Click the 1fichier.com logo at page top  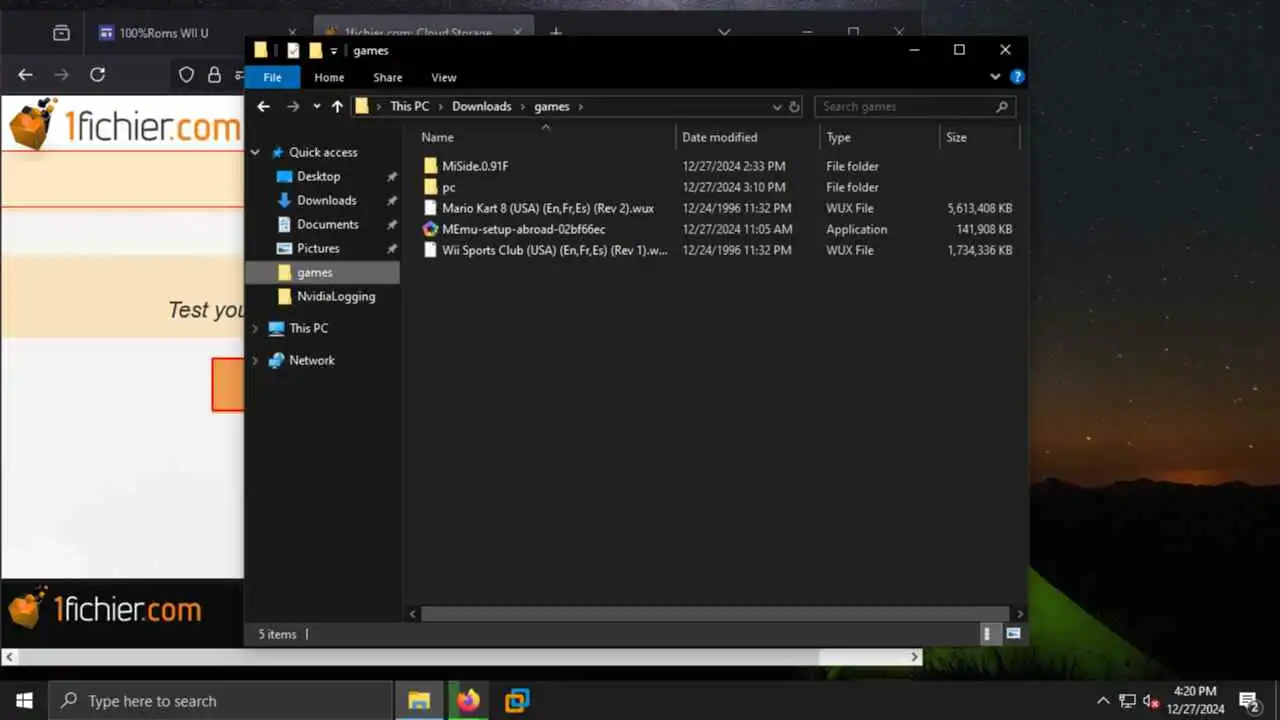coord(125,124)
